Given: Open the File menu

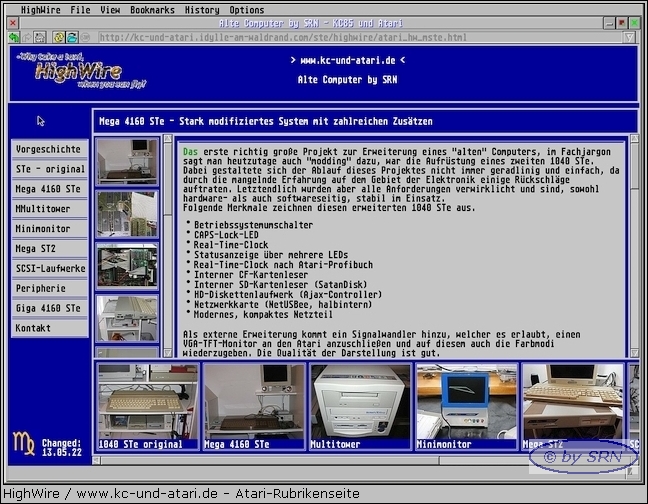Looking at the screenshot, I should click(x=80, y=10).
